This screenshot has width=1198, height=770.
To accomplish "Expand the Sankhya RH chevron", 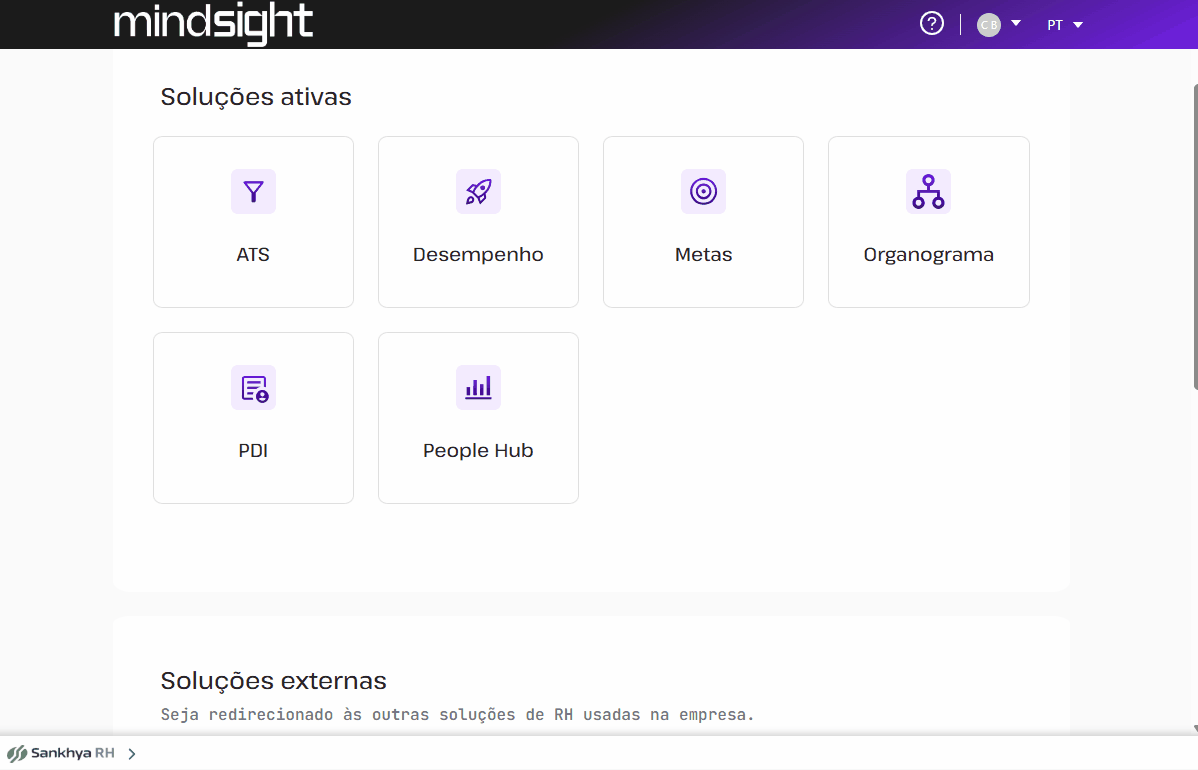I will click(x=132, y=754).
